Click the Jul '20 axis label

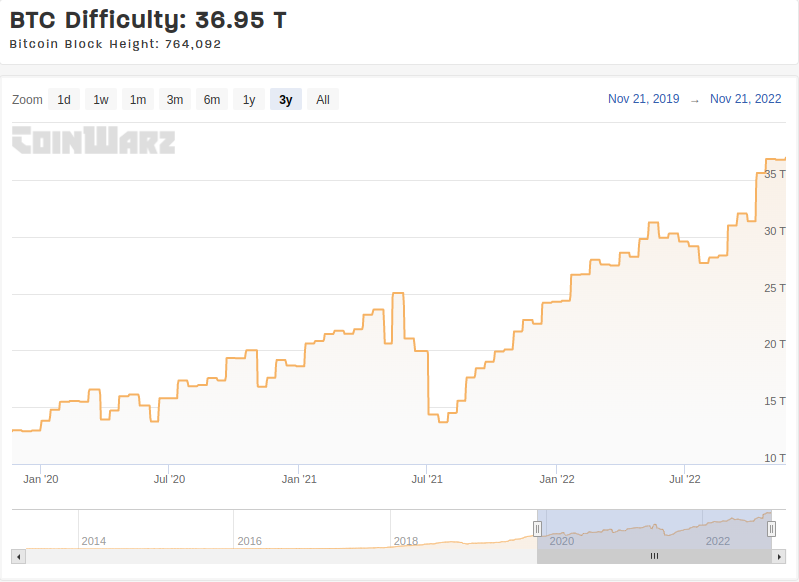169,480
